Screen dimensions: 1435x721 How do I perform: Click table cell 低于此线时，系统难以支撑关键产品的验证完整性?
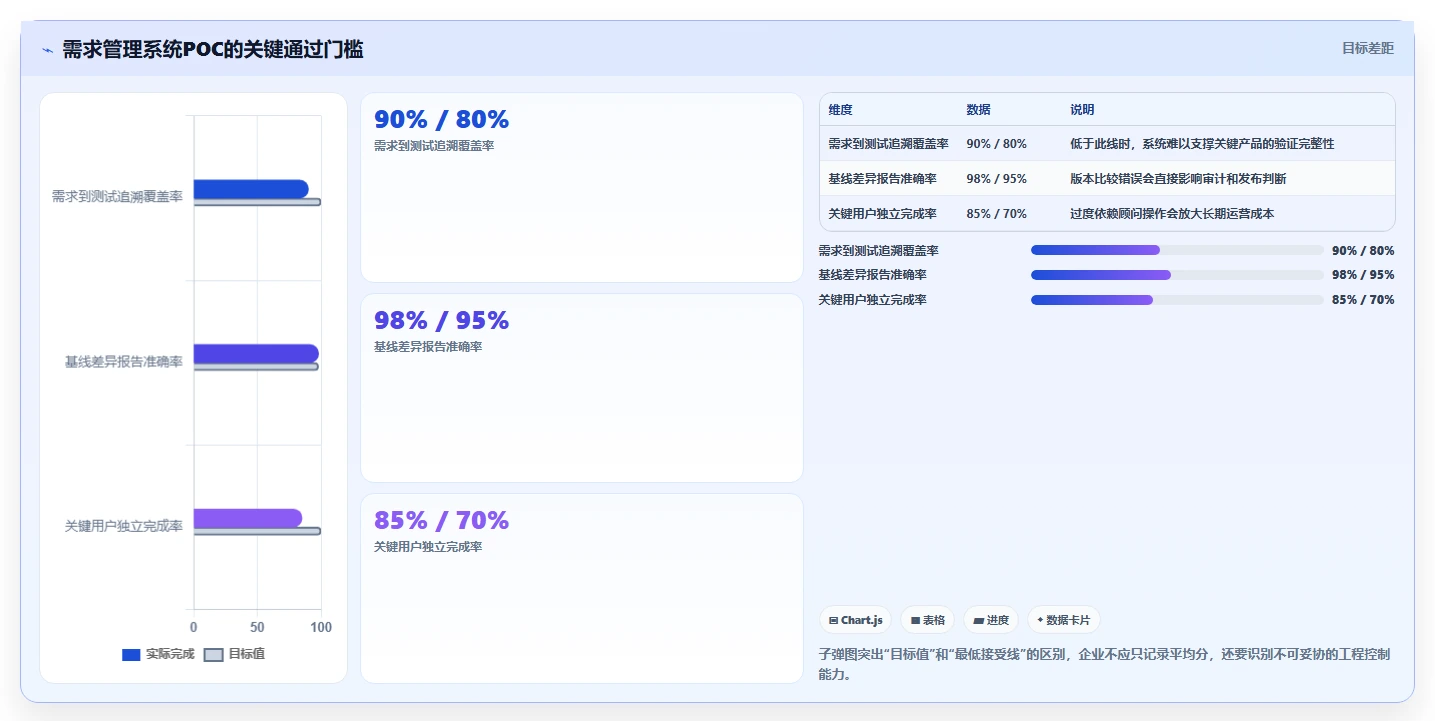(1202, 144)
